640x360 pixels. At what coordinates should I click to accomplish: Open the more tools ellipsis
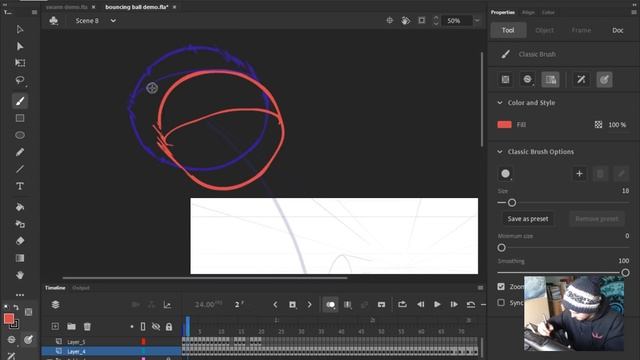20,295
